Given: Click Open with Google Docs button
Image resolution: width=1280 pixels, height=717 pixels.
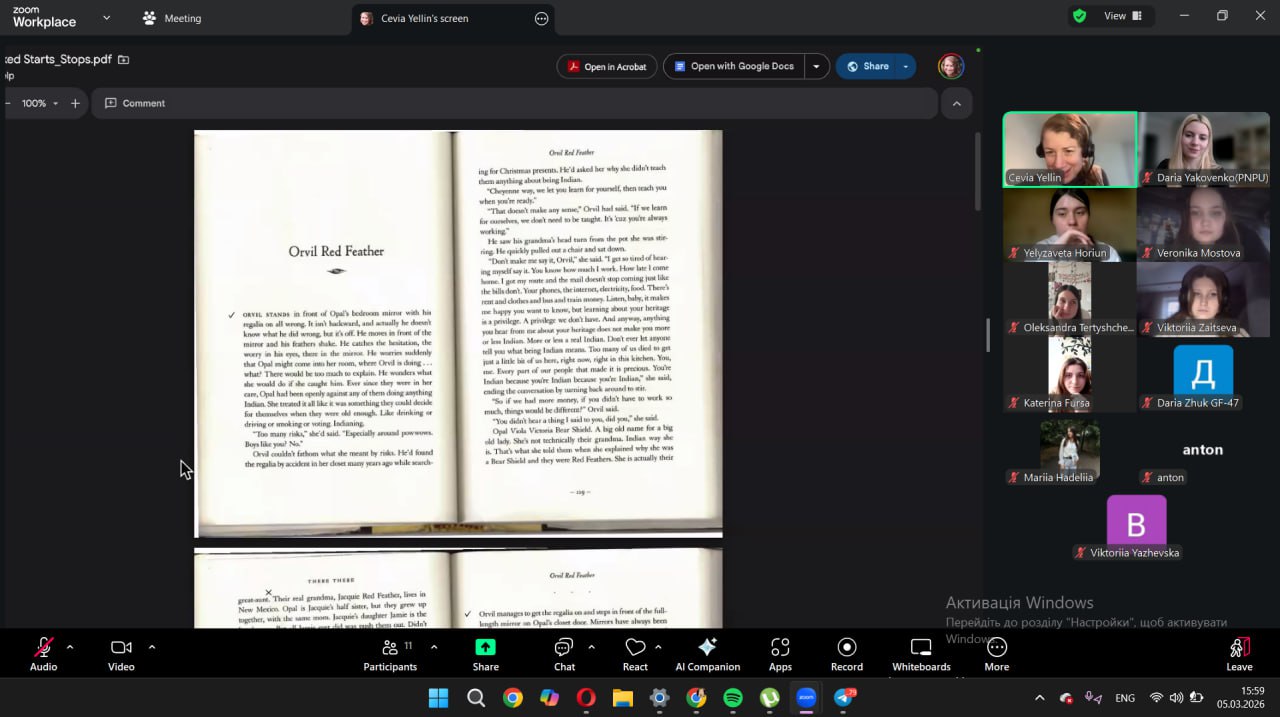Looking at the screenshot, I should [x=734, y=67].
